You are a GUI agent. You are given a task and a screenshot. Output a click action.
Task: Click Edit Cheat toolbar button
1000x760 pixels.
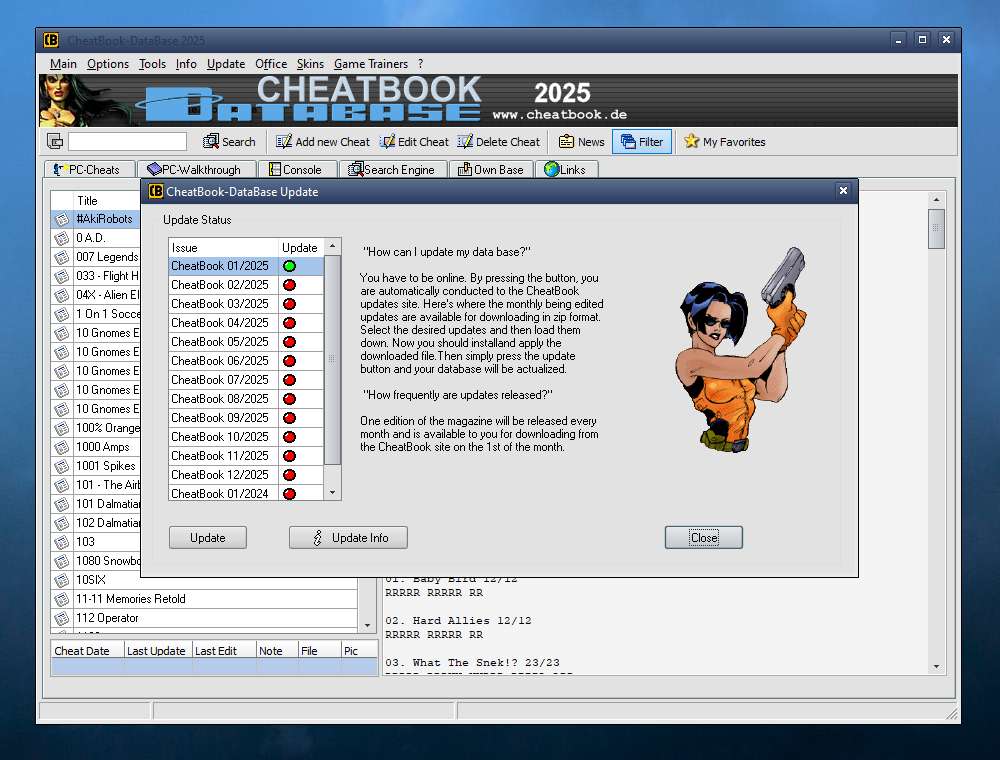(x=415, y=142)
